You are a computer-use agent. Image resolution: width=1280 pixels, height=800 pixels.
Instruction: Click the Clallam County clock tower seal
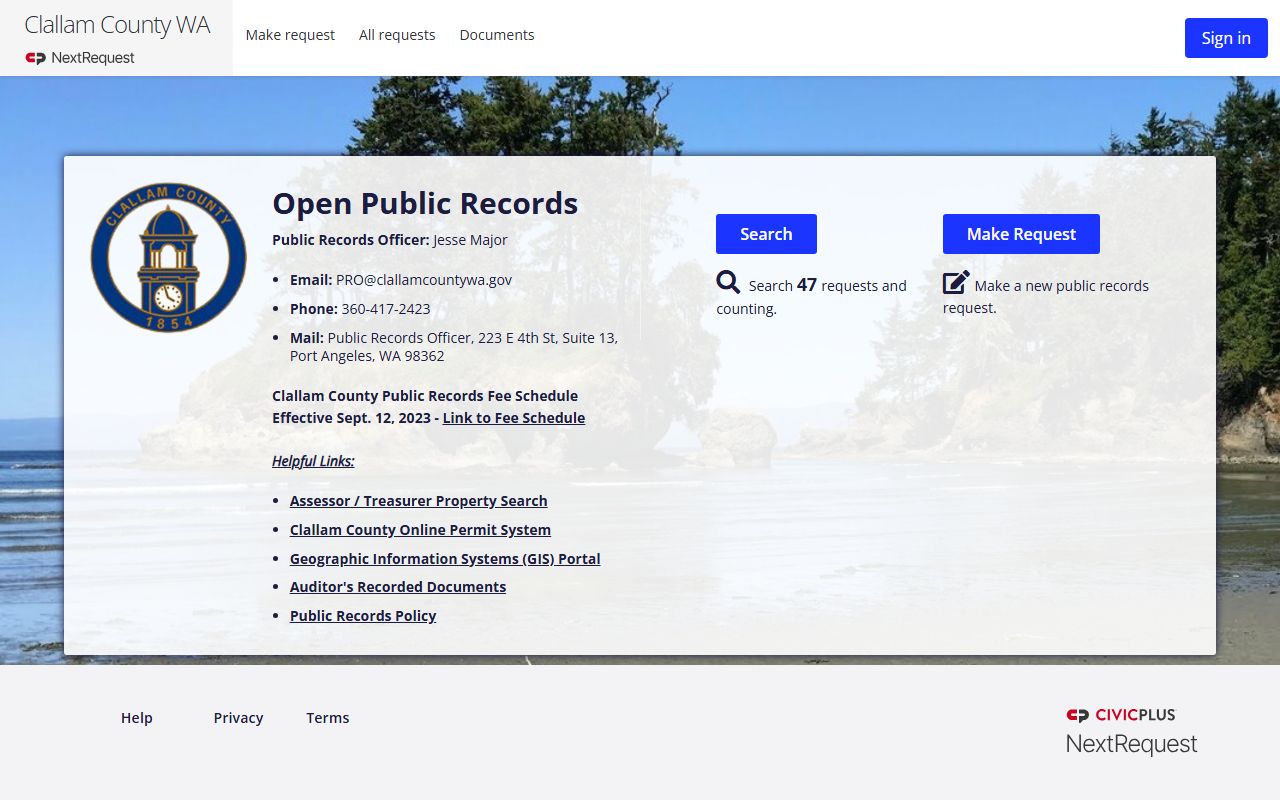168,257
